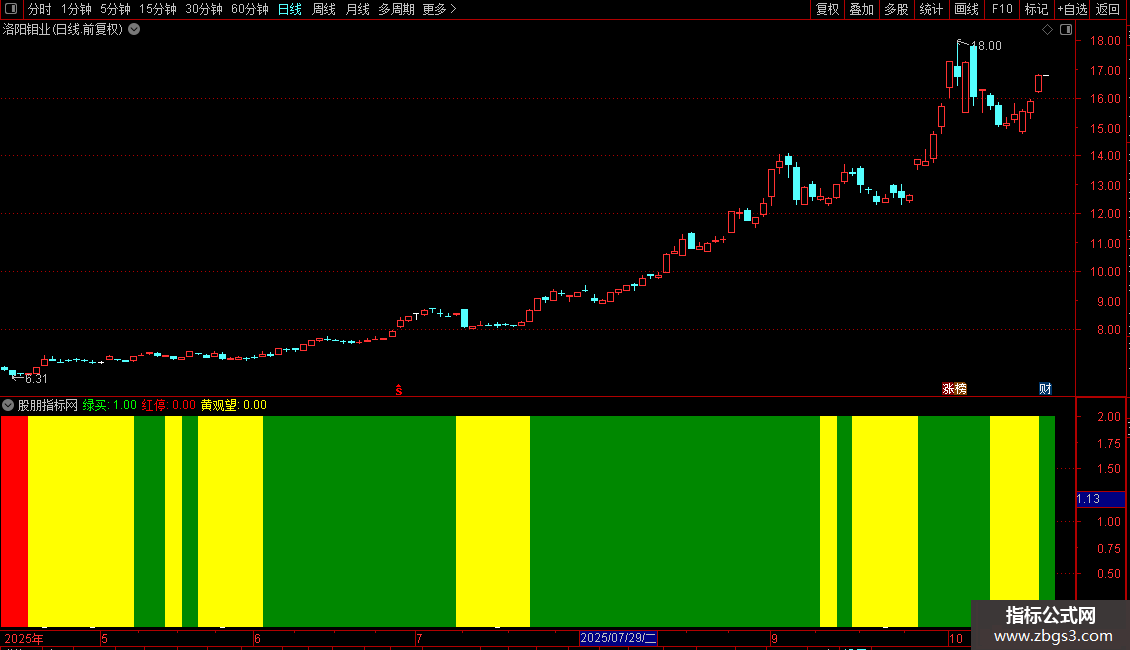Add stock via +自选 button

pos(1072,9)
